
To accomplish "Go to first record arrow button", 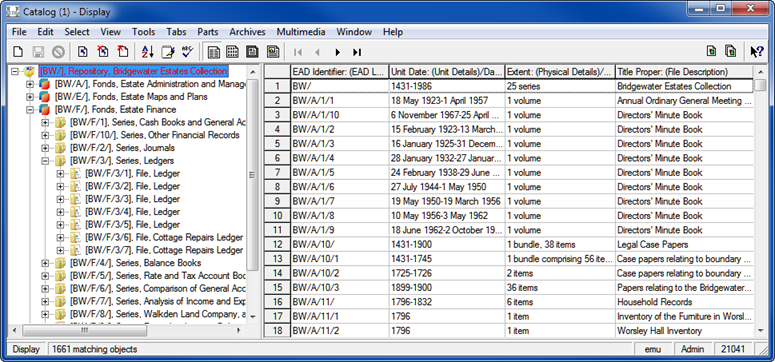I will point(298,52).
